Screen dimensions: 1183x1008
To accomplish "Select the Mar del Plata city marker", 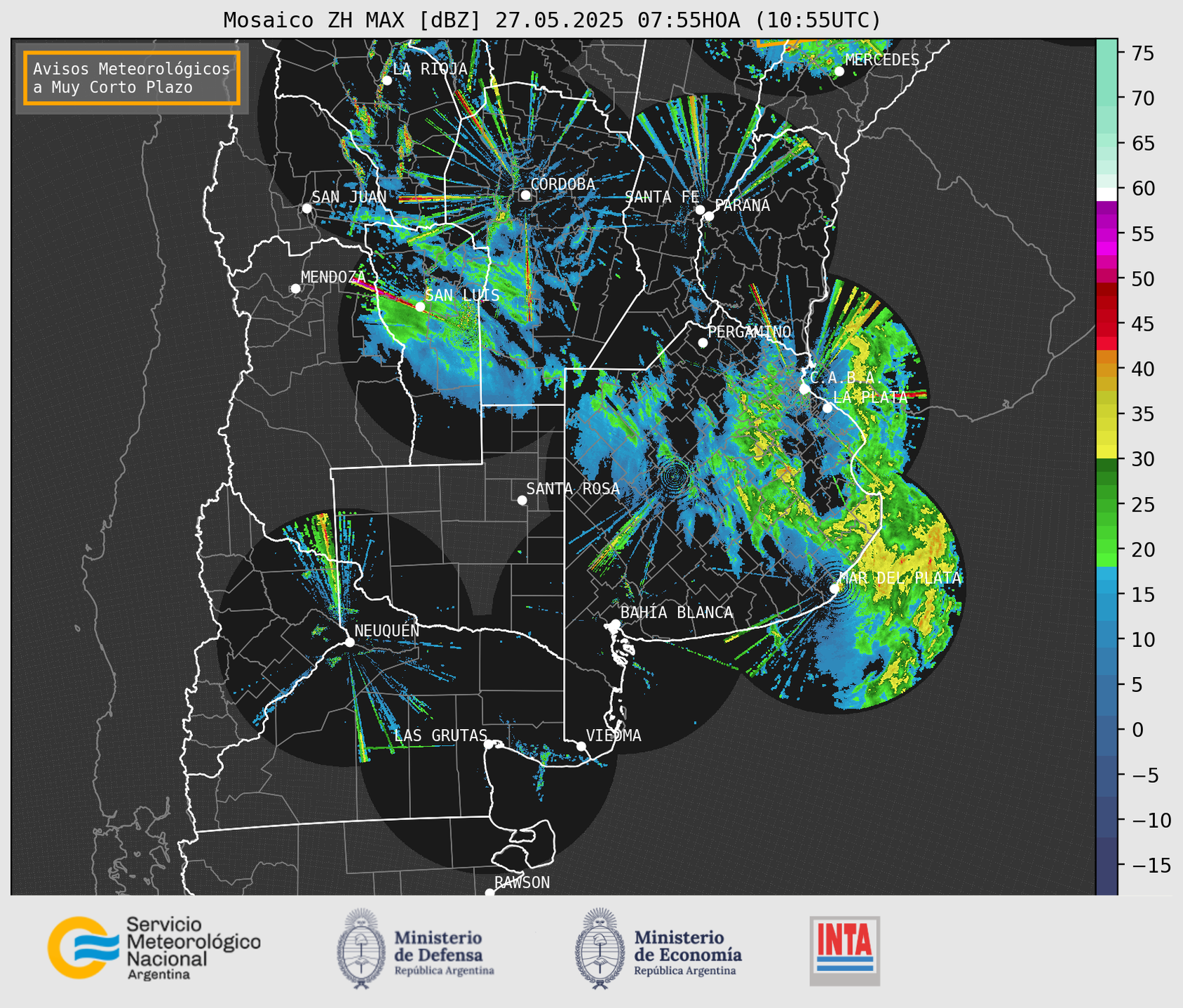I will pos(834,589).
